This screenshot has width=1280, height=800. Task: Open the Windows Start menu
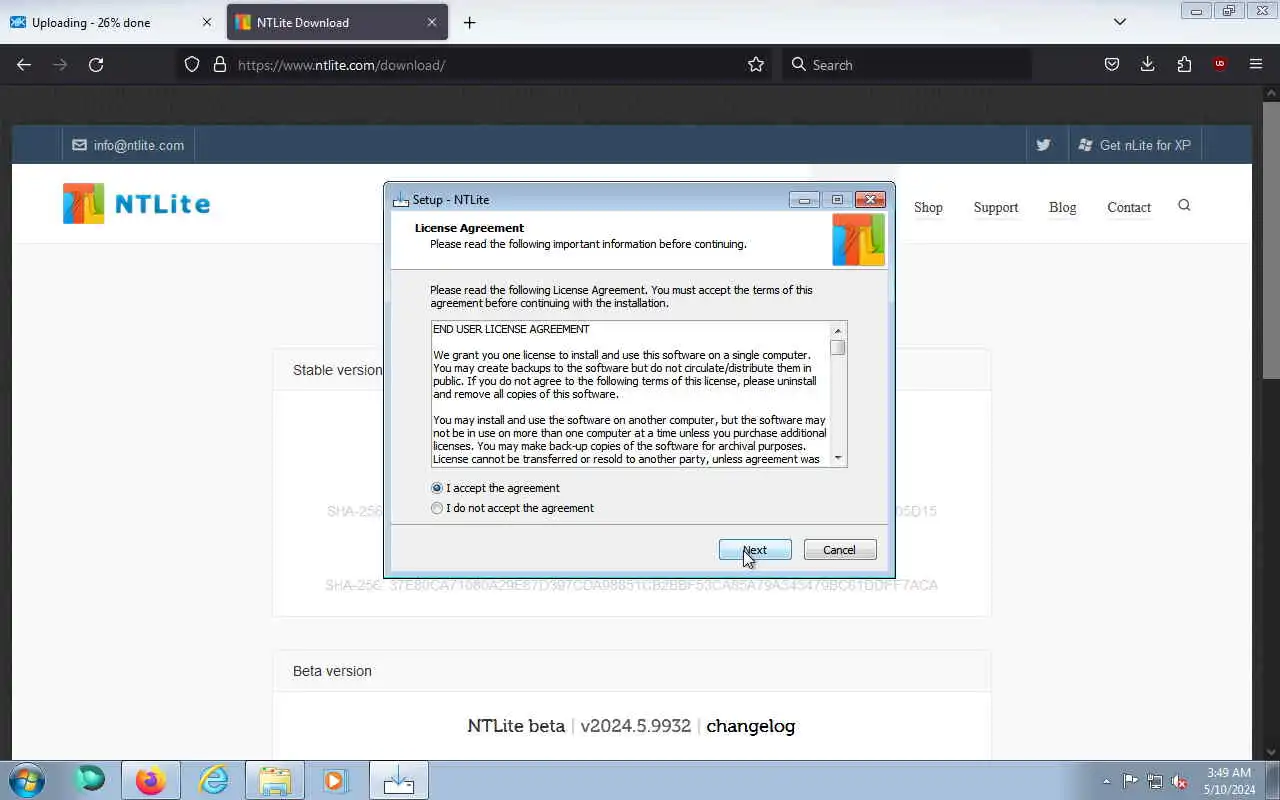[x=27, y=780]
